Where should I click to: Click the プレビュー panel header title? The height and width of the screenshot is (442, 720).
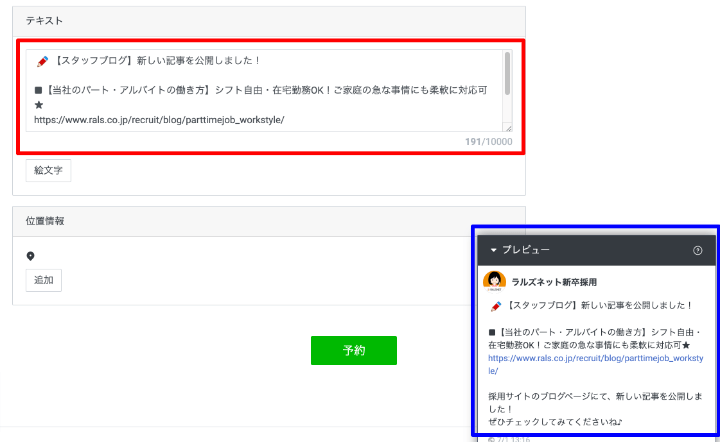point(525,250)
